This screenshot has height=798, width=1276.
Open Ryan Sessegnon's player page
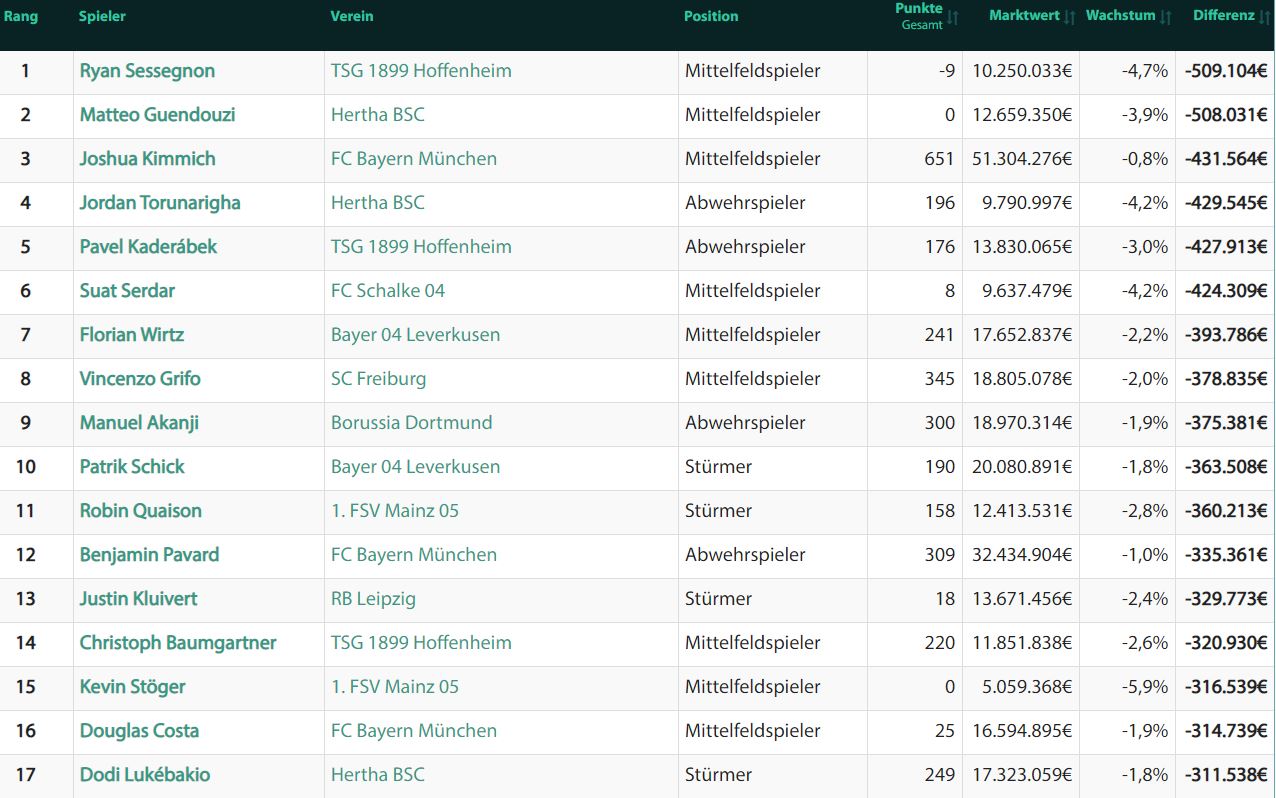(x=147, y=71)
